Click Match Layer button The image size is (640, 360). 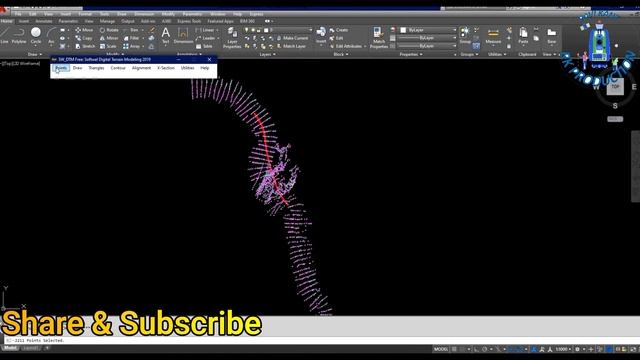[291, 47]
